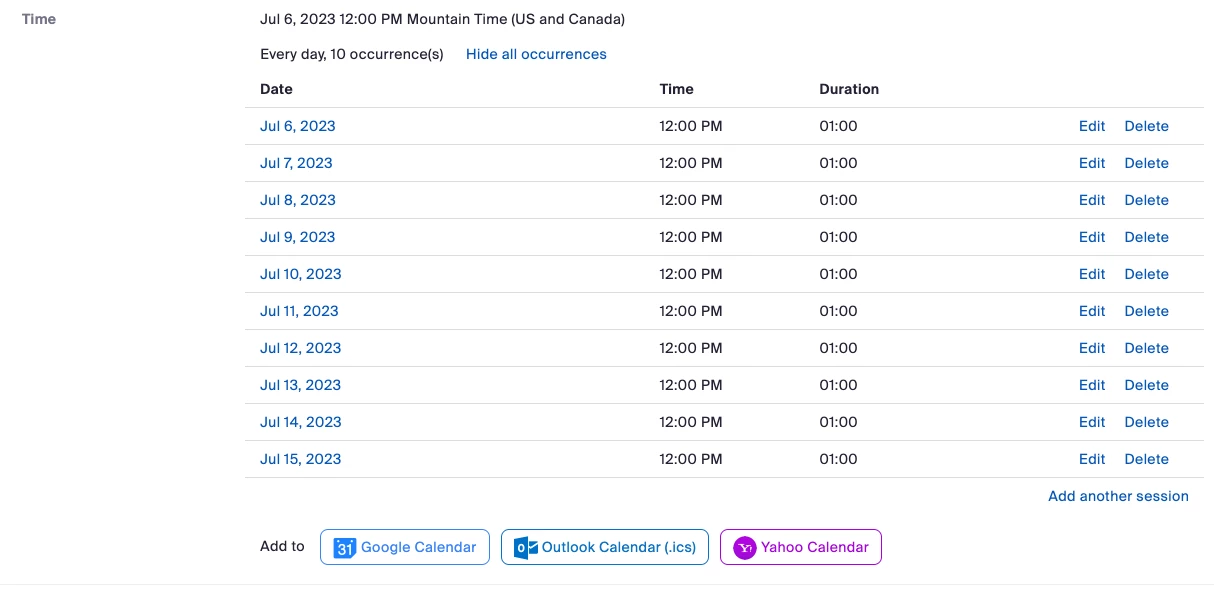Delete the Jul 11, 2023 occurrence
The width and height of the screenshot is (1214, 590).
click(1146, 311)
